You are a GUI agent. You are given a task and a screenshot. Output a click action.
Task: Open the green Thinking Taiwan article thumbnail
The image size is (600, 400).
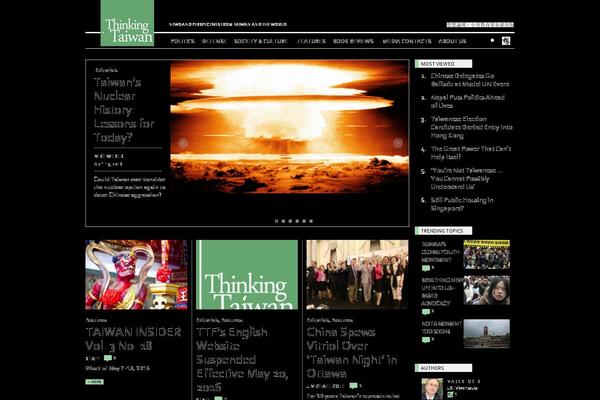(247, 275)
